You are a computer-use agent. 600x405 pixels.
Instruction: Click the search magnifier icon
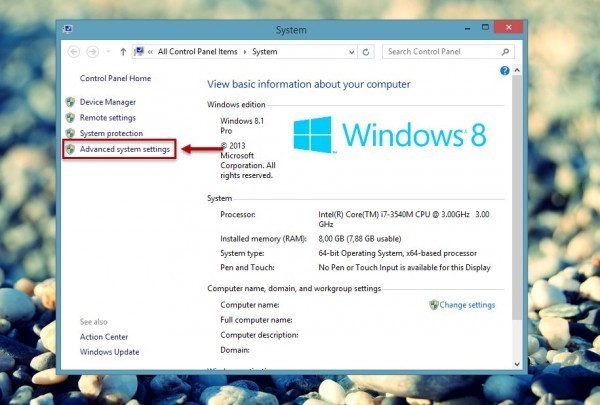click(505, 52)
